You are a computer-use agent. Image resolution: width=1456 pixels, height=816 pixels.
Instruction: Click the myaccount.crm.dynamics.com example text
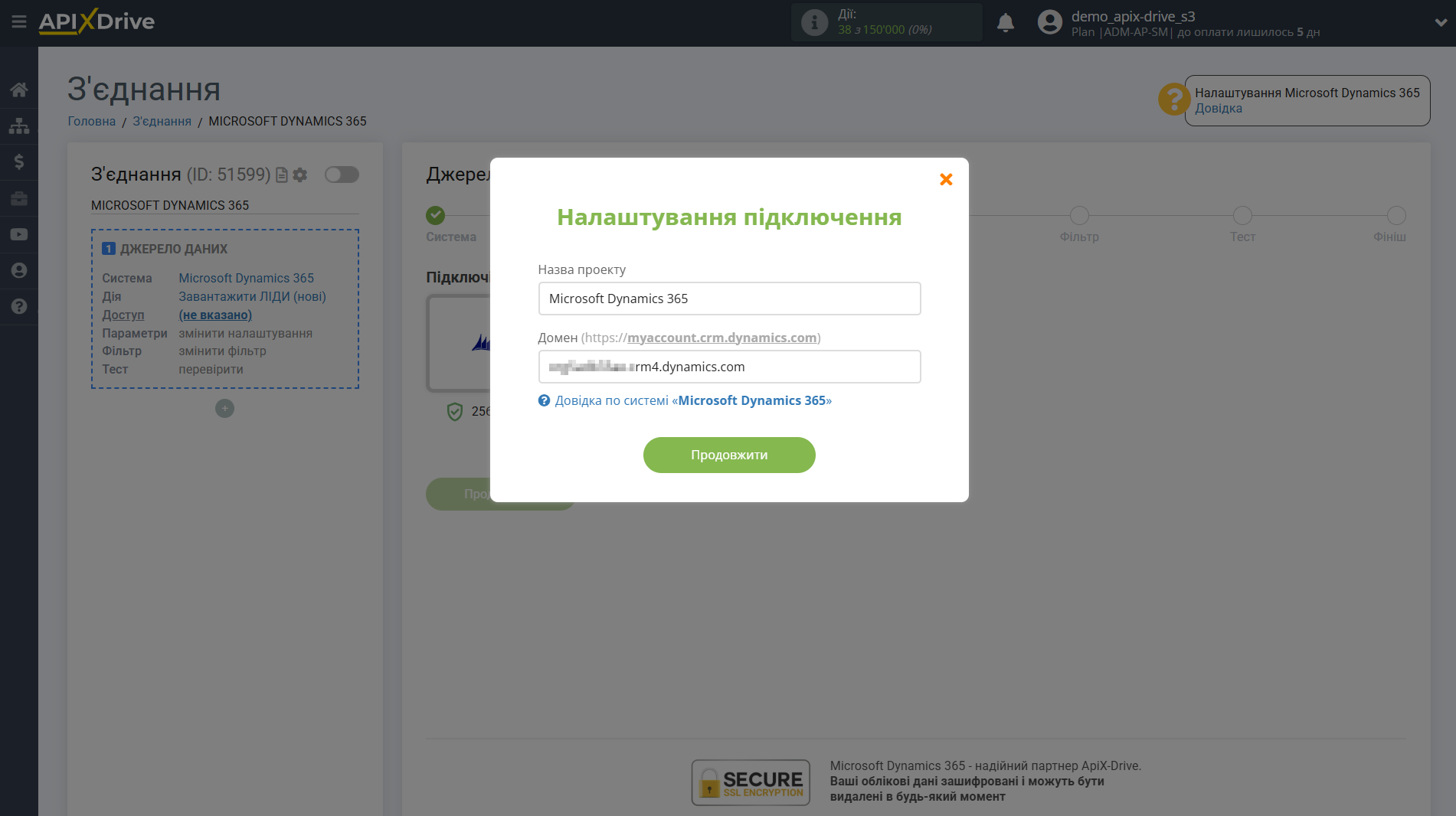(722, 338)
